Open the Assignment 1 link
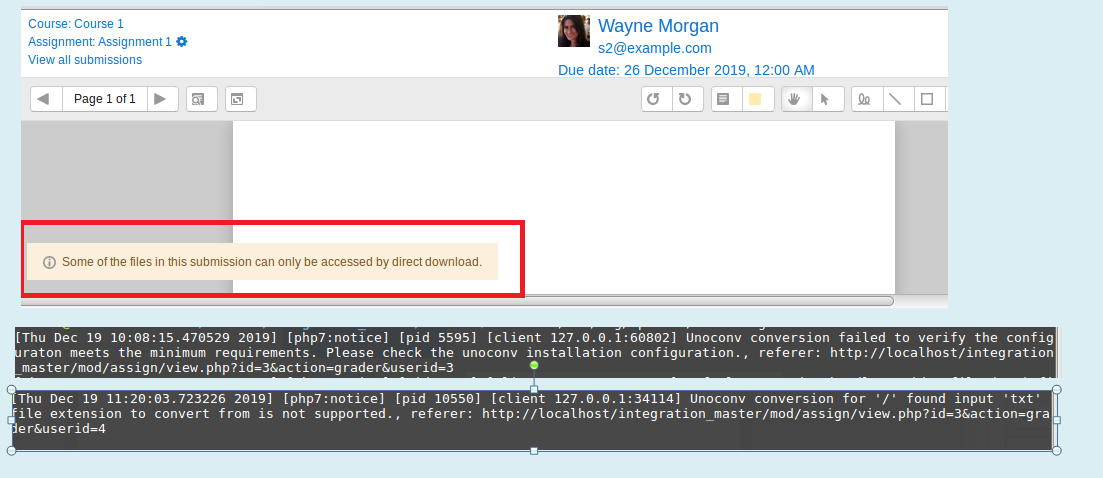Viewport: 1103px width, 478px height. click(100, 42)
